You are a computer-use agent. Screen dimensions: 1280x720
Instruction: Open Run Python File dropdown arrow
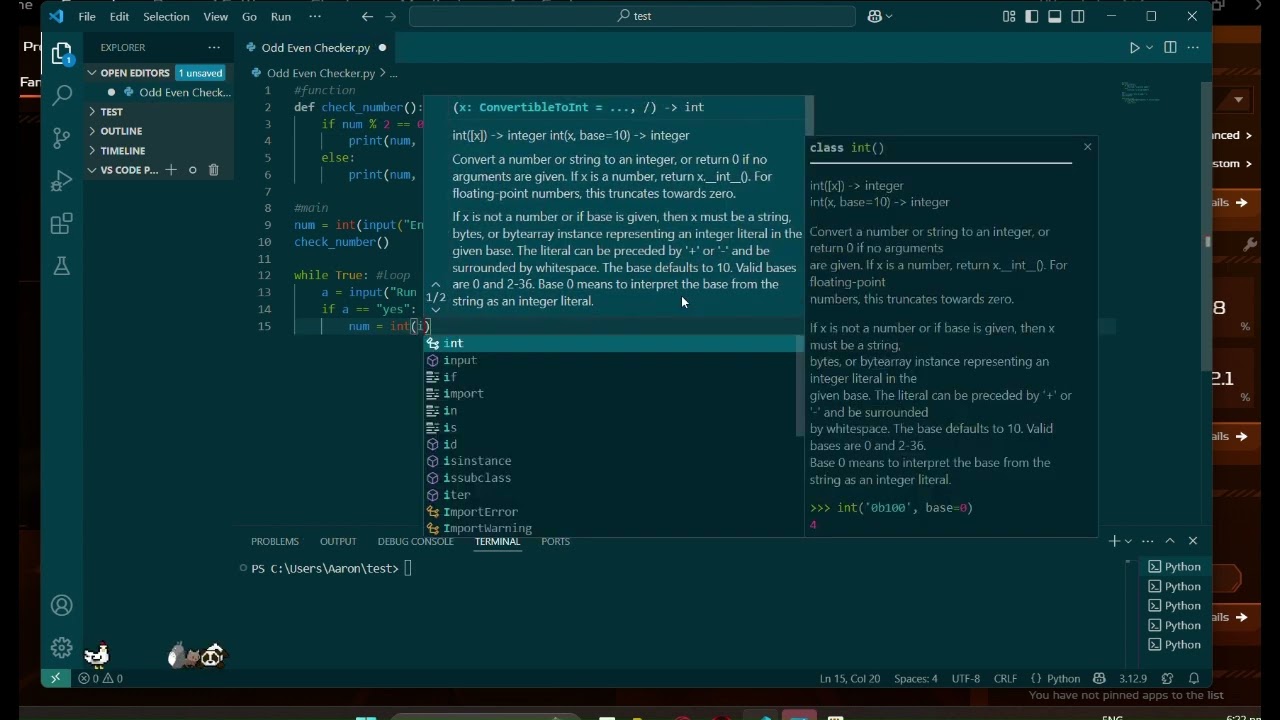[1150, 47]
